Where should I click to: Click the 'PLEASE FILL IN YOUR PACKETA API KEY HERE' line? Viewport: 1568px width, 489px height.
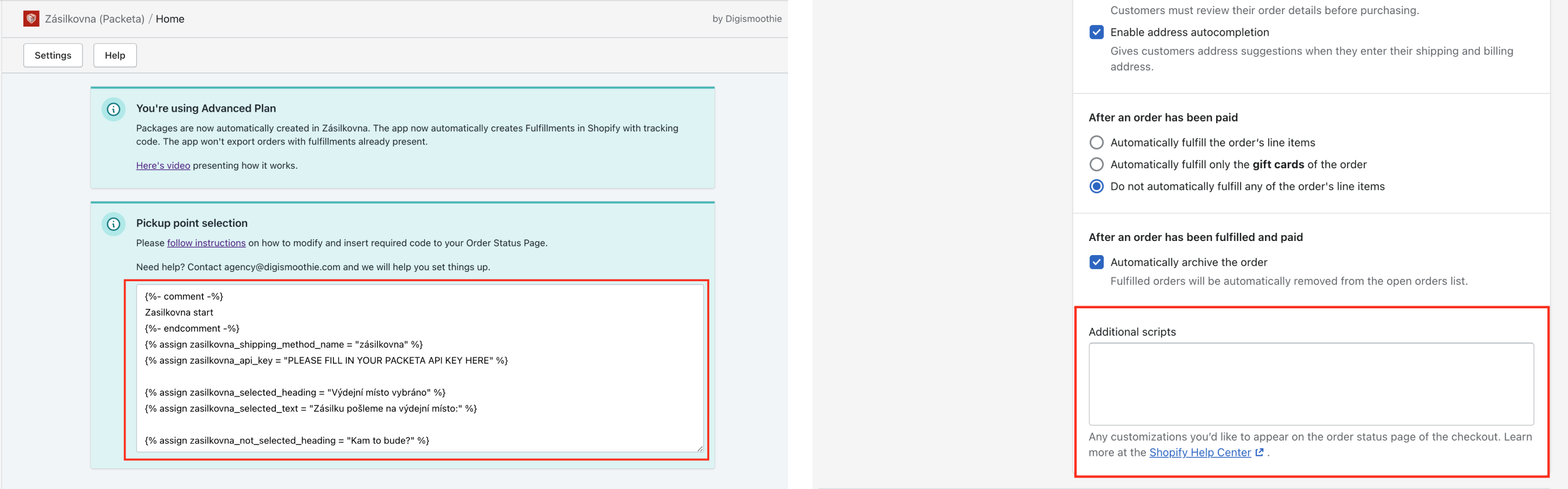[326, 361]
